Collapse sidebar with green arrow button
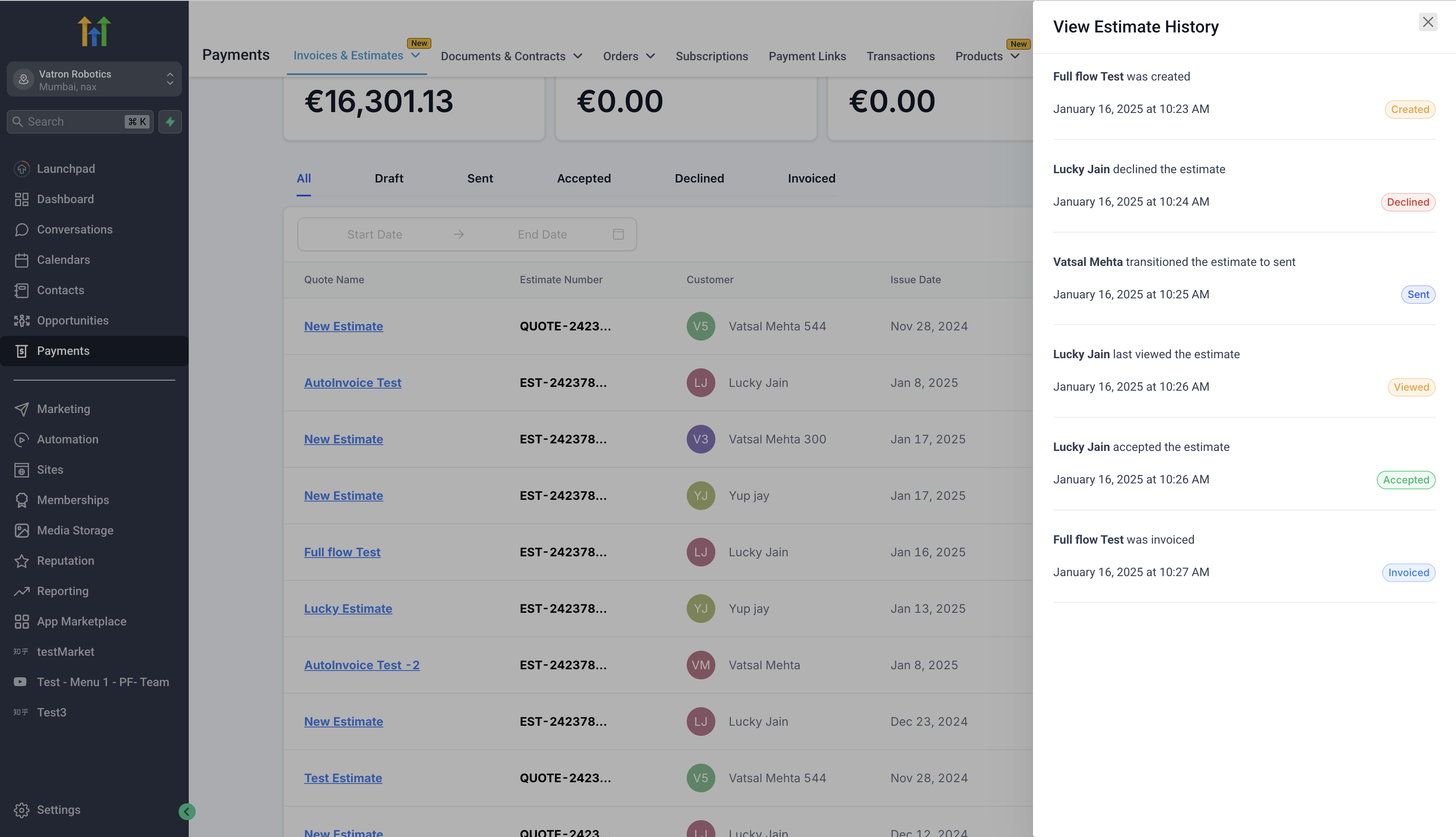The width and height of the screenshot is (1456, 837). (187, 811)
